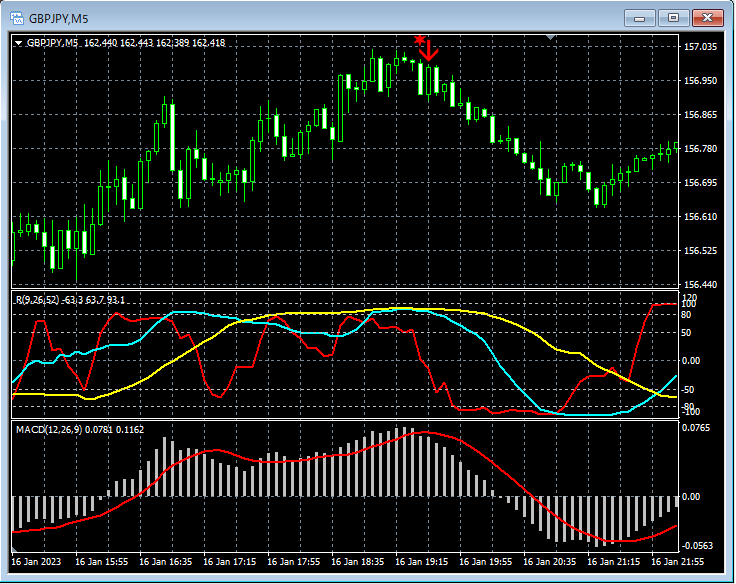Click the chart window icon in title bar
The height and width of the screenshot is (584, 736).
point(17,17)
